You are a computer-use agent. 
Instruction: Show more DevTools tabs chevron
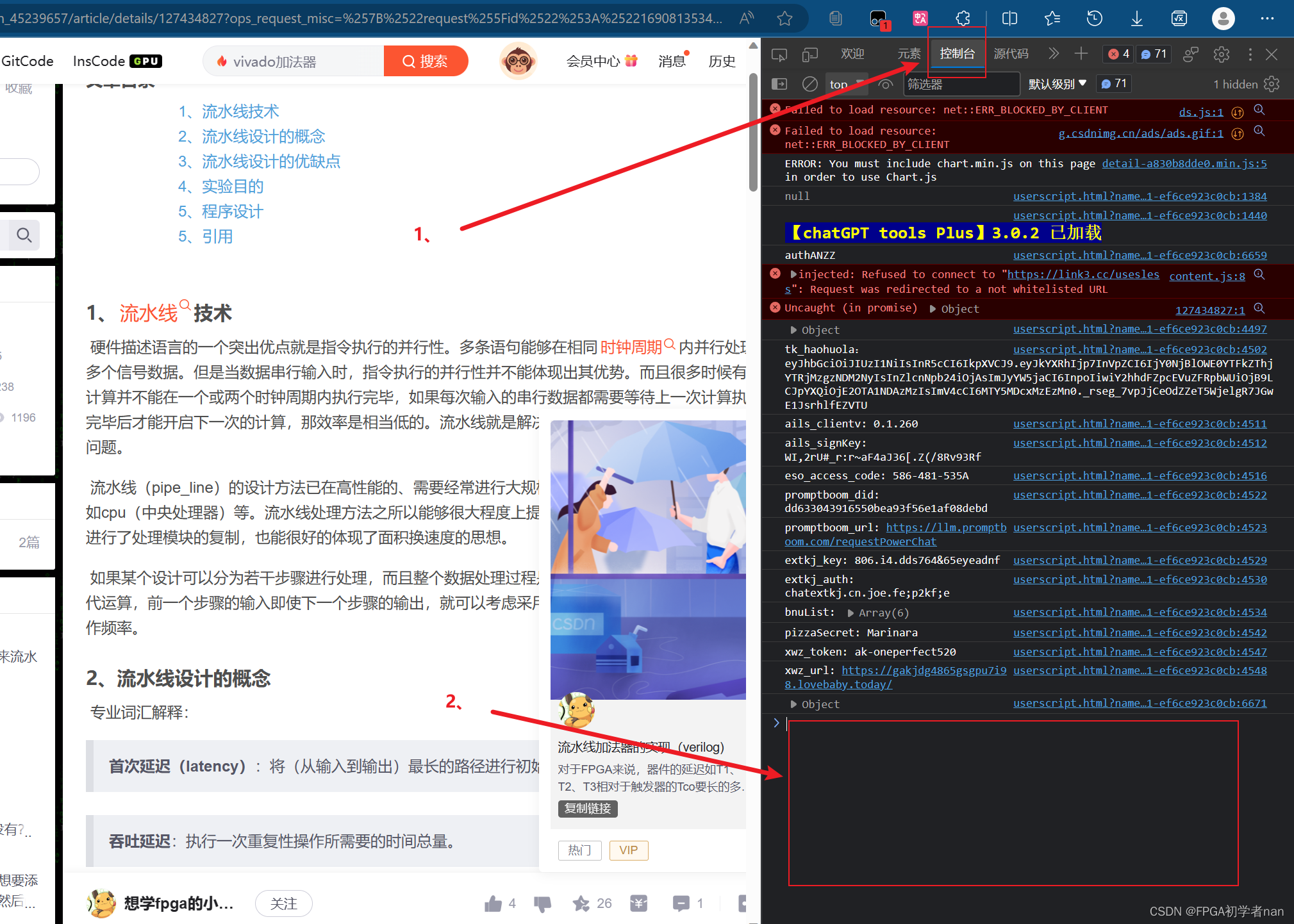[1053, 54]
